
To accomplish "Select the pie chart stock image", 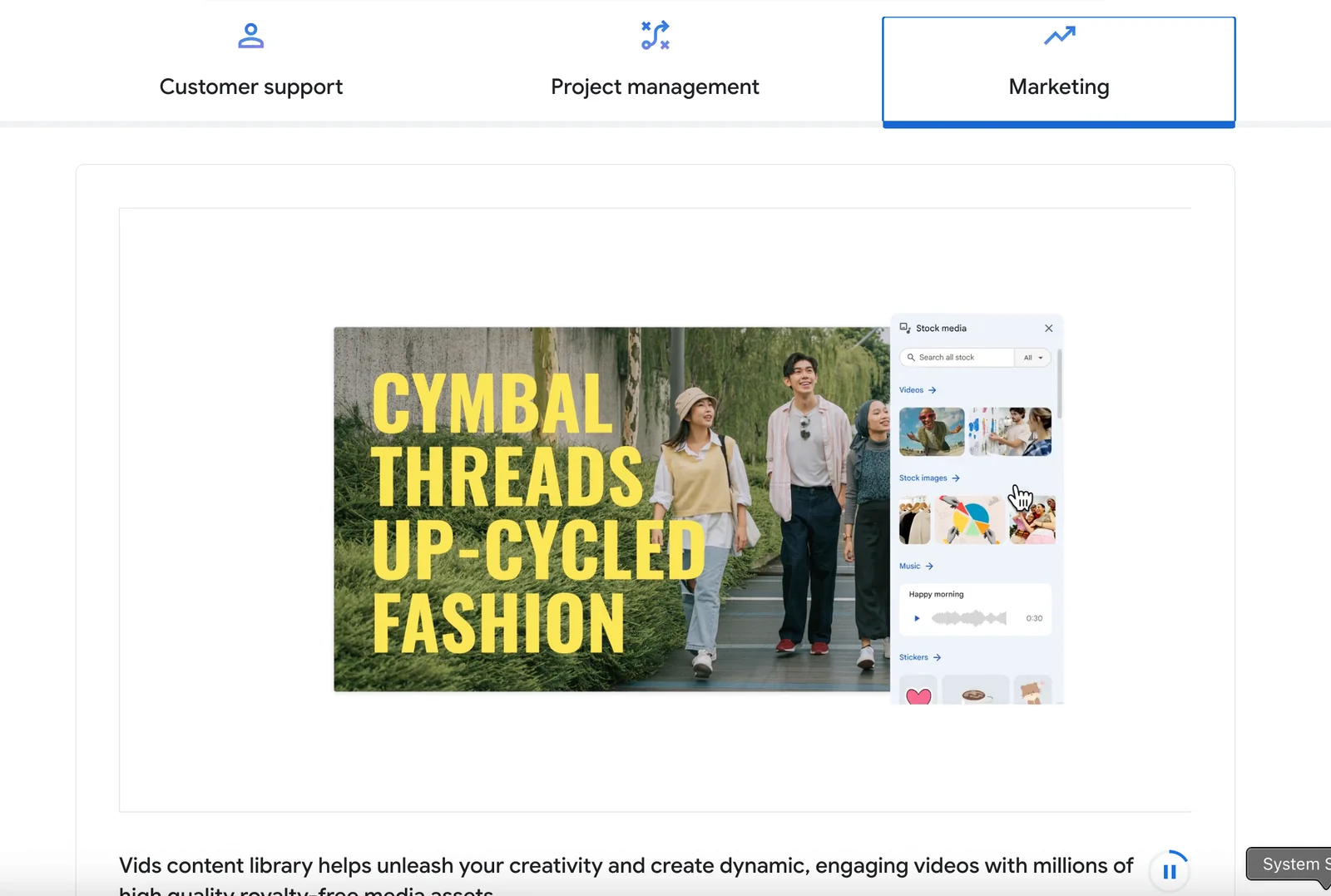I will click(x=969, y=520).
